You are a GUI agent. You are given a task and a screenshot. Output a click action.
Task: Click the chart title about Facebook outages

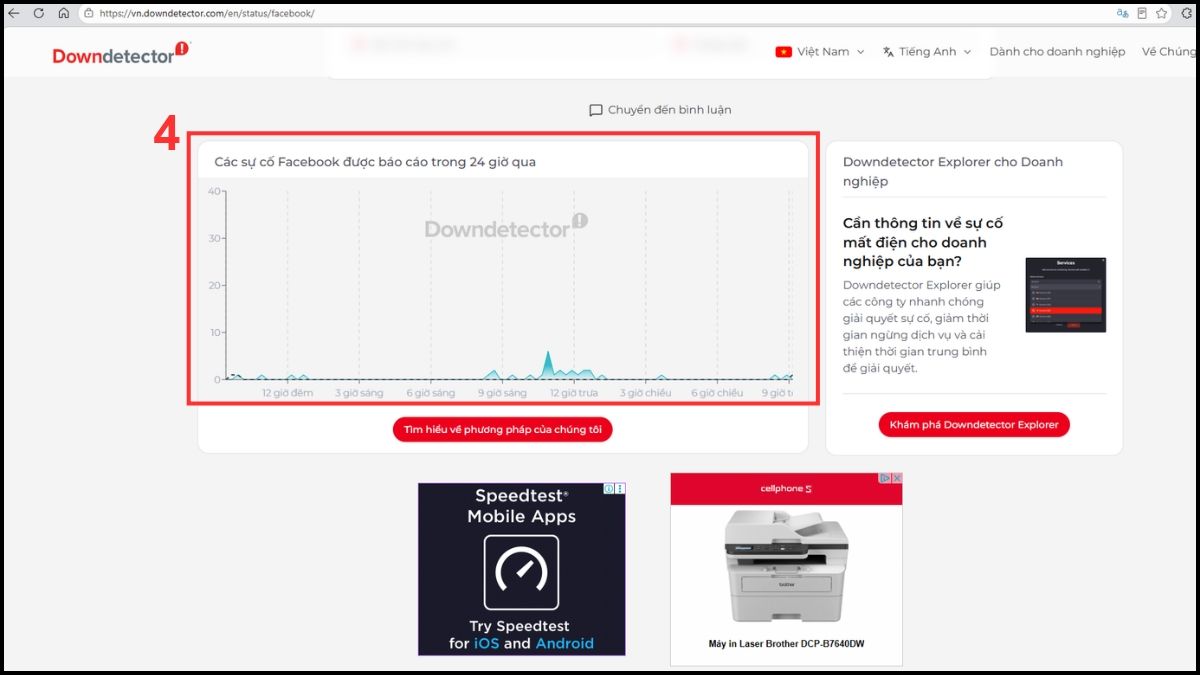tap(375, 162)
